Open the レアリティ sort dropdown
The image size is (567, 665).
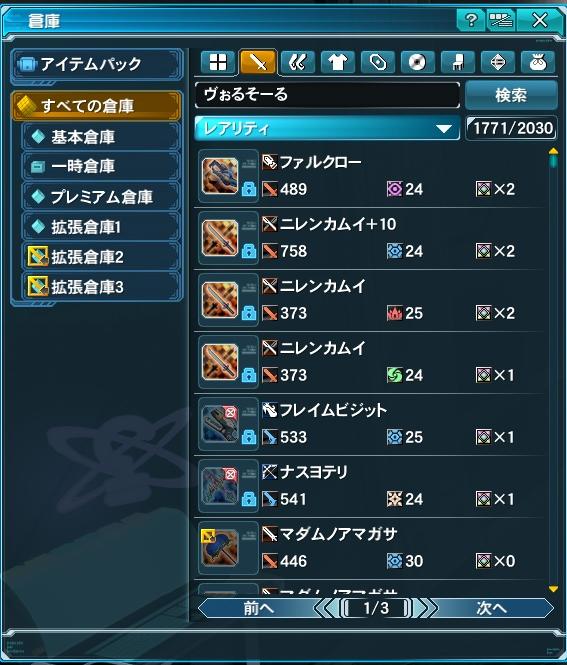327,128
